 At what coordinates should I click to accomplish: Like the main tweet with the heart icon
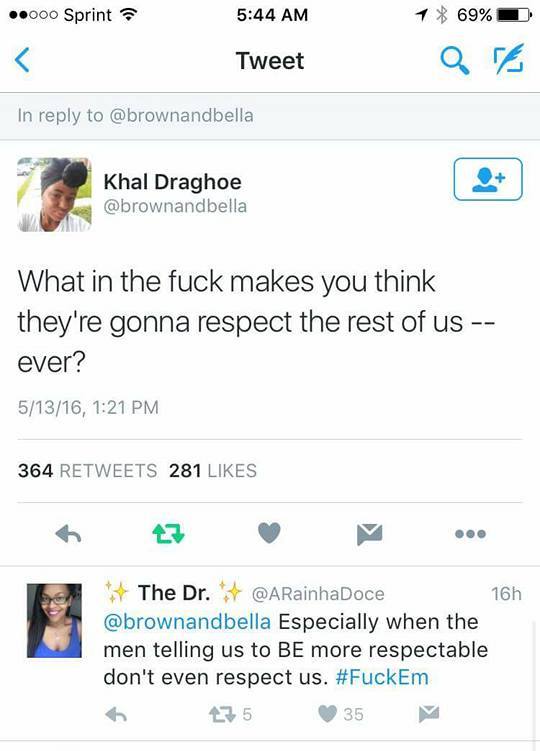269,533
